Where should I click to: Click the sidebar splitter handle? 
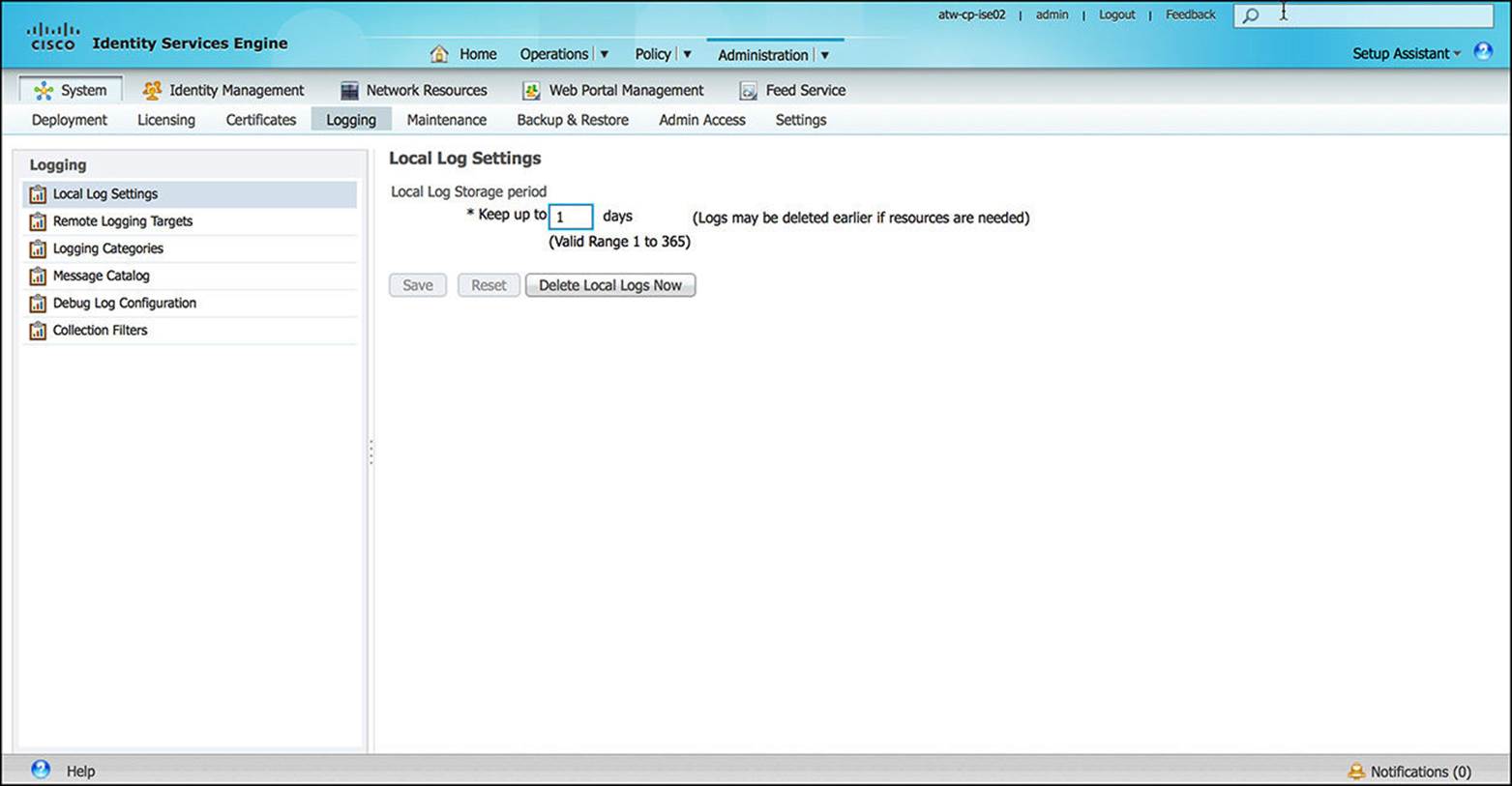tap(371, 452)
